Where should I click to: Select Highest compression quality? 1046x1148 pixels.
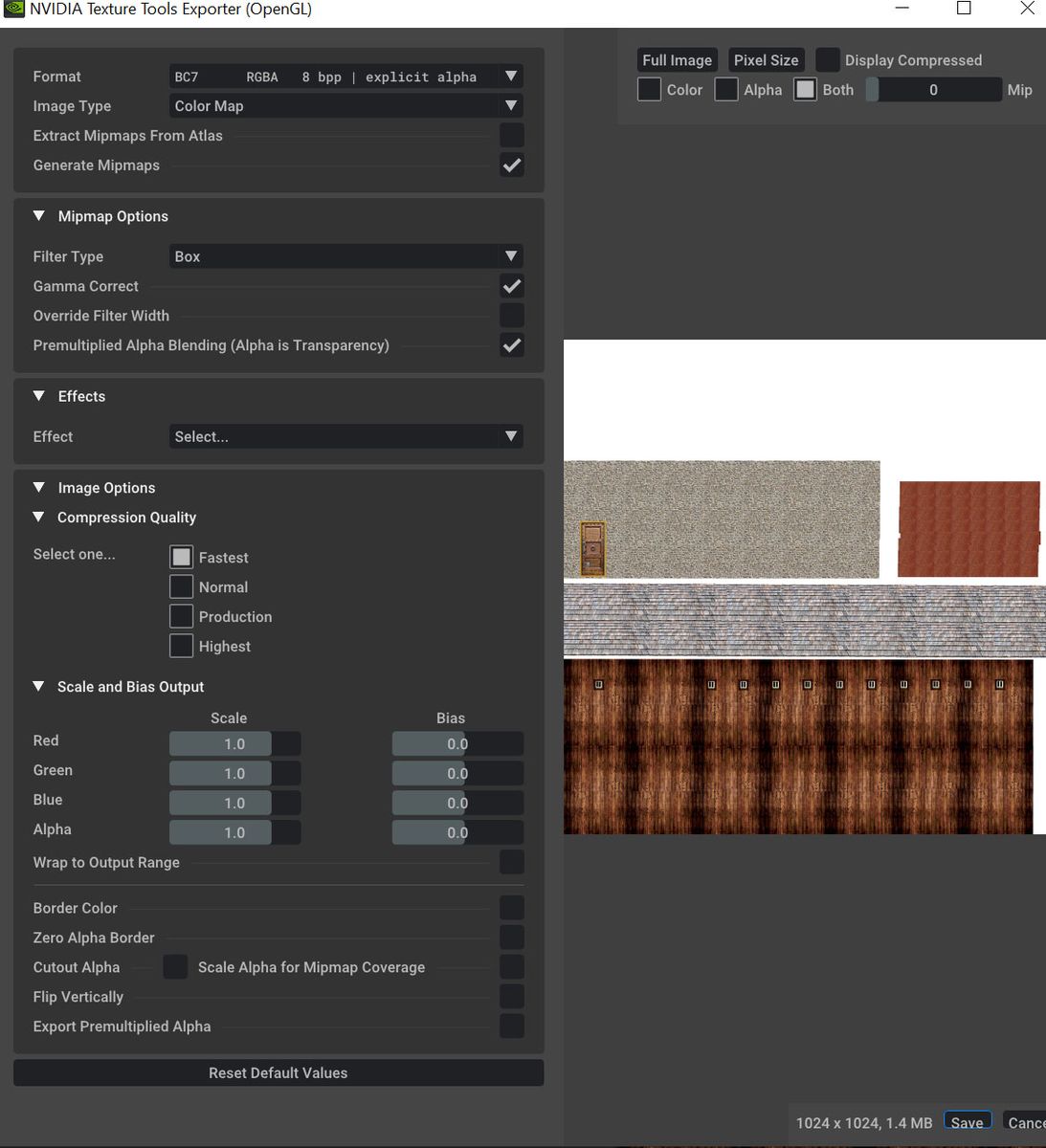182,647
